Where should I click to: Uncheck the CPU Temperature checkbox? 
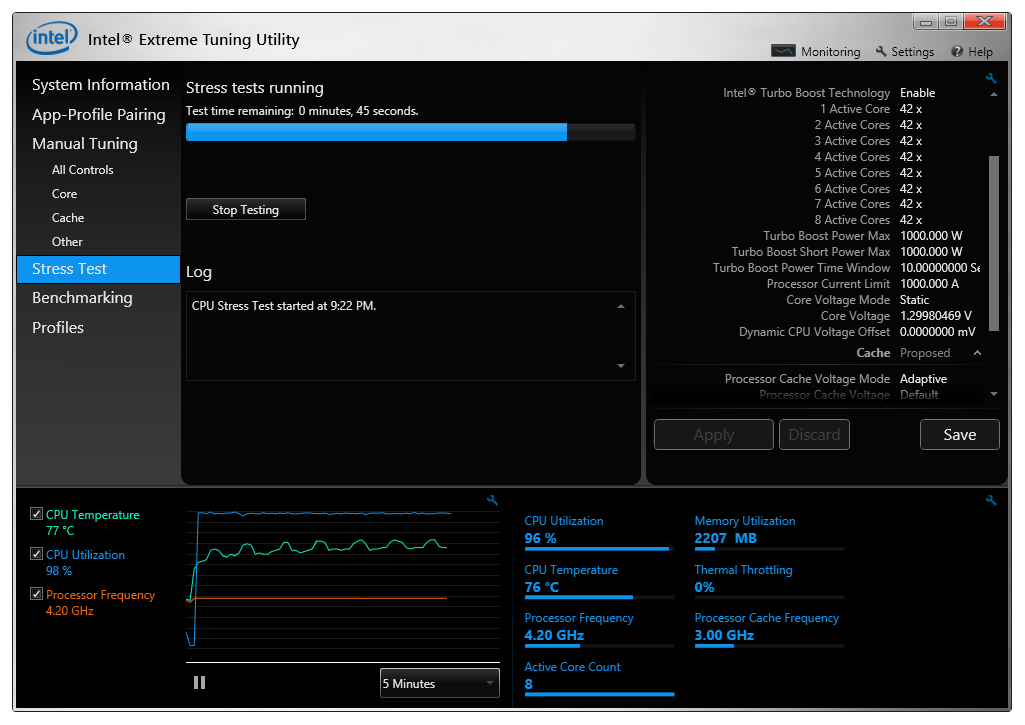[37, 514]
